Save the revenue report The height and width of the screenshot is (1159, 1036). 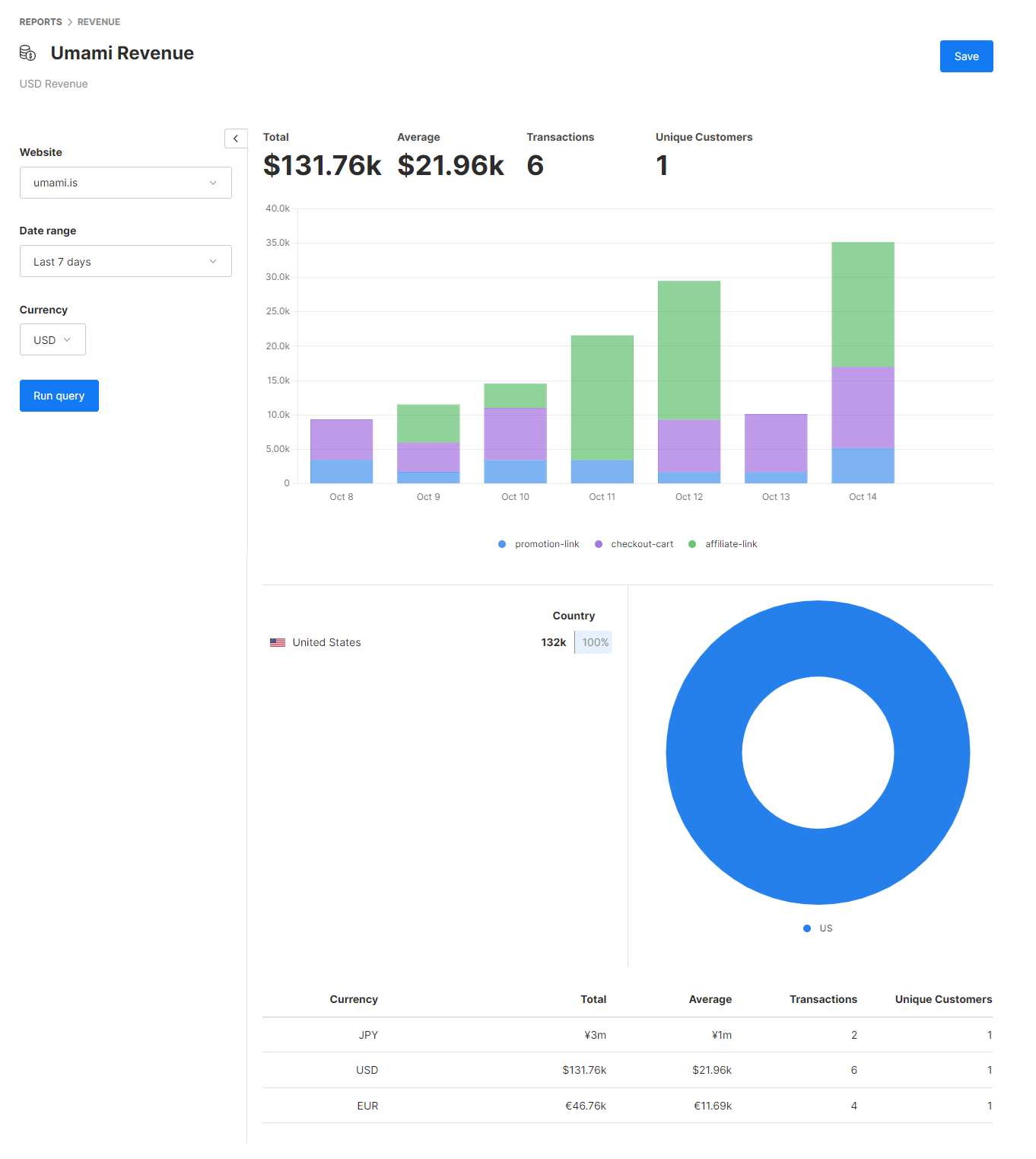(966, 56)
